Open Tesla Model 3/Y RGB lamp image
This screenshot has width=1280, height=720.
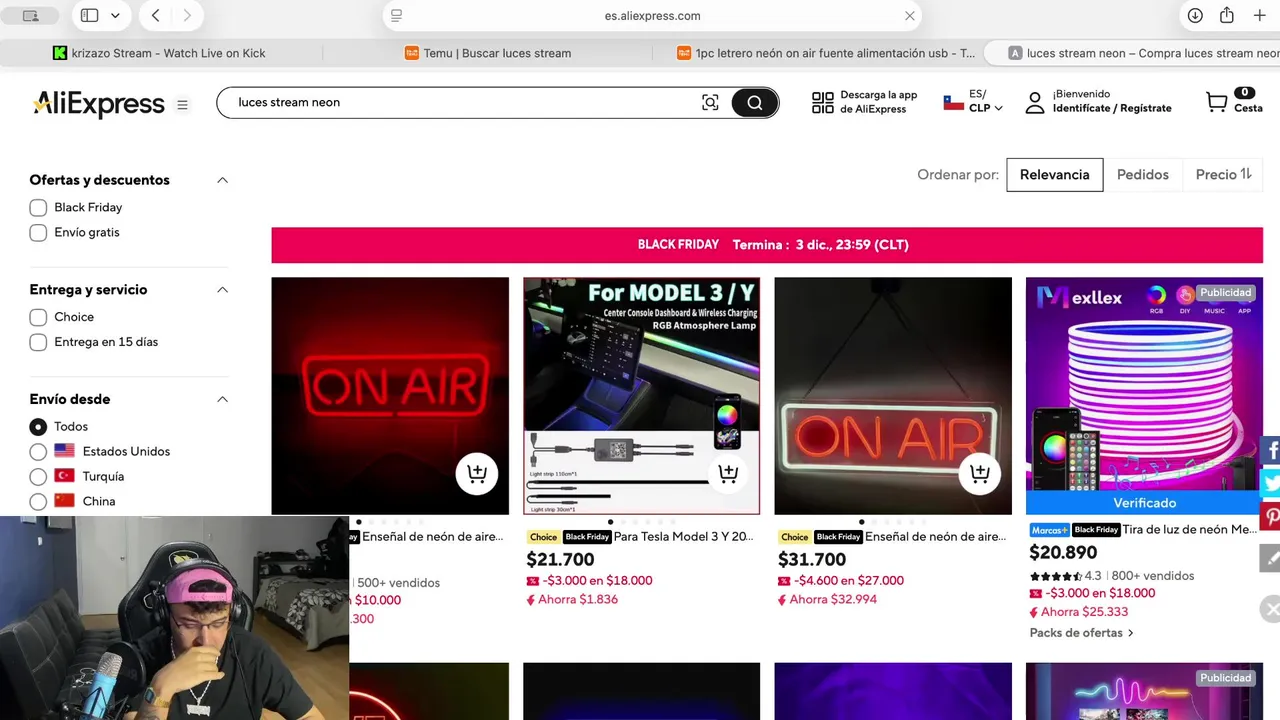click(641, 396)
